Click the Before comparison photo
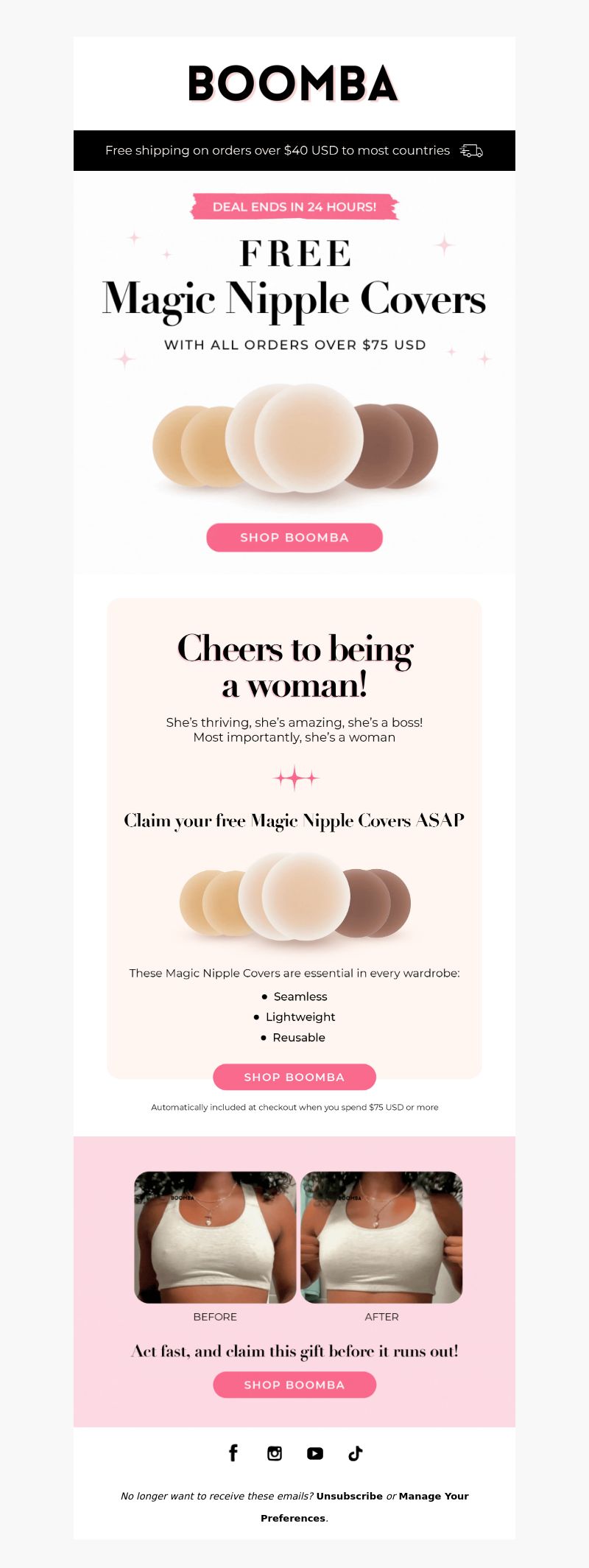The width and height of the screenshot is (589, 1568). (x=215, y=1237)
